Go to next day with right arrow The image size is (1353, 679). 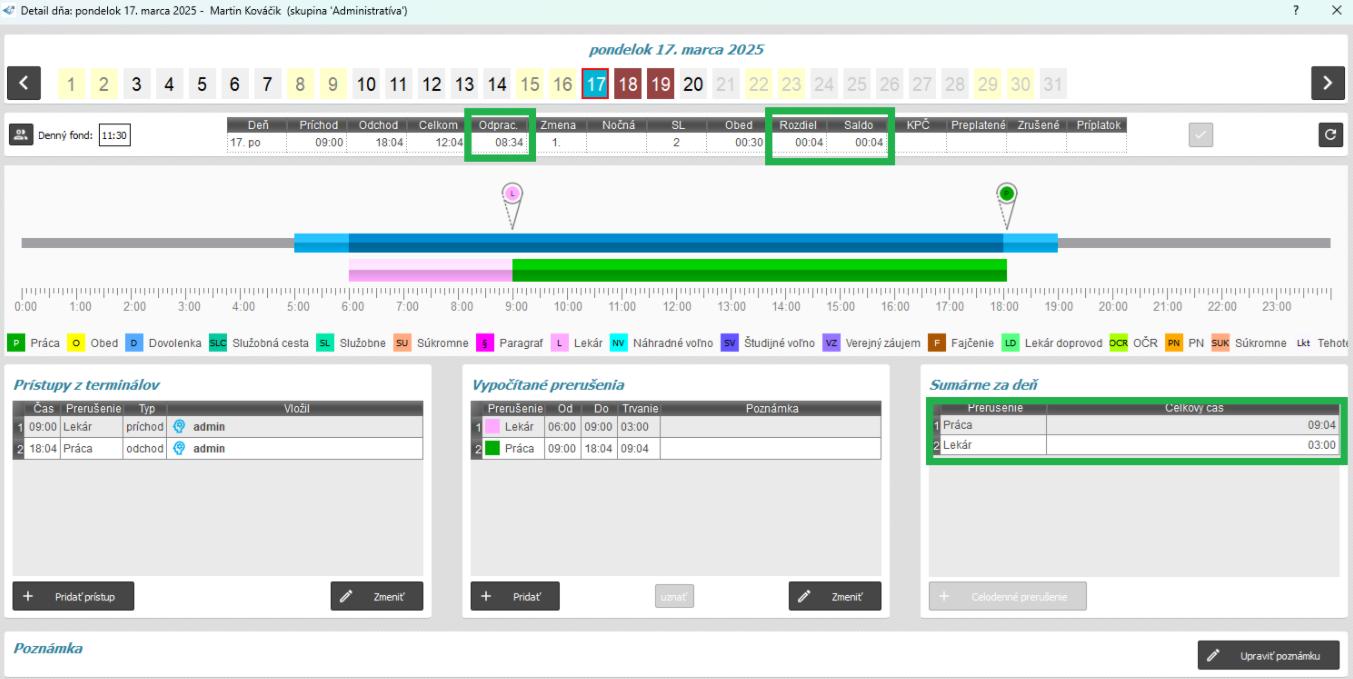[x=1327, y=82]
